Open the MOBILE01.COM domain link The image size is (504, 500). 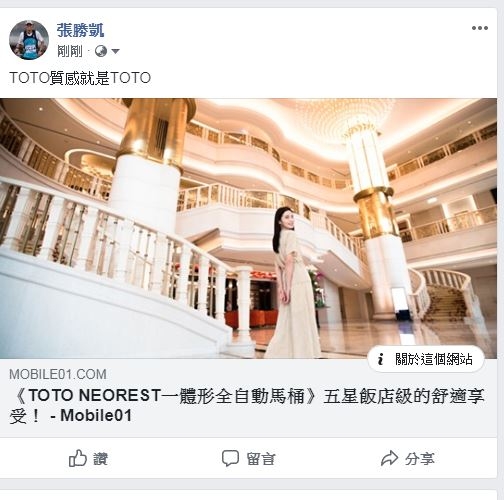point(58,374)
